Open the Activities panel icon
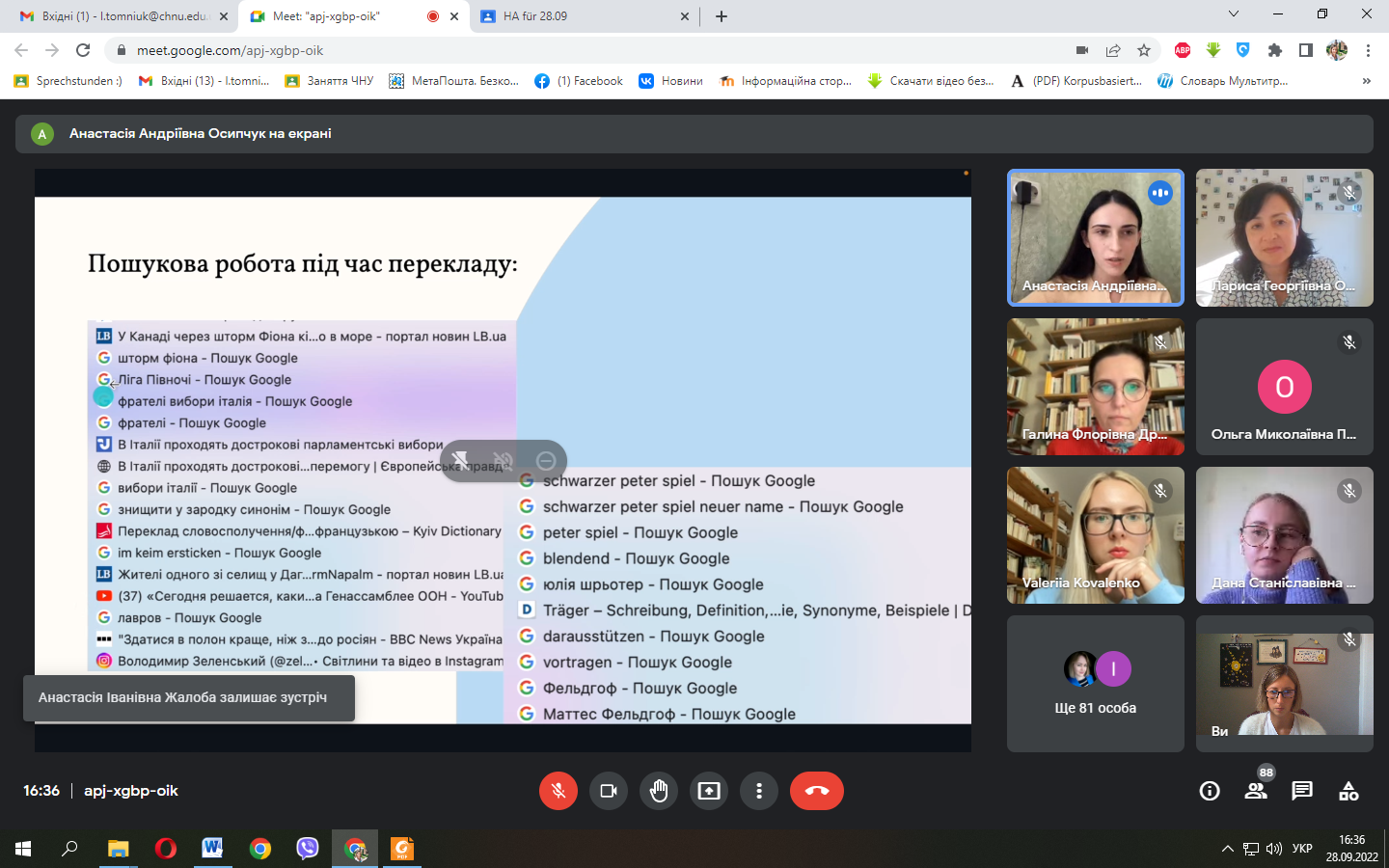Screen dimensions: 1389x868 [x=1348, y=791]
